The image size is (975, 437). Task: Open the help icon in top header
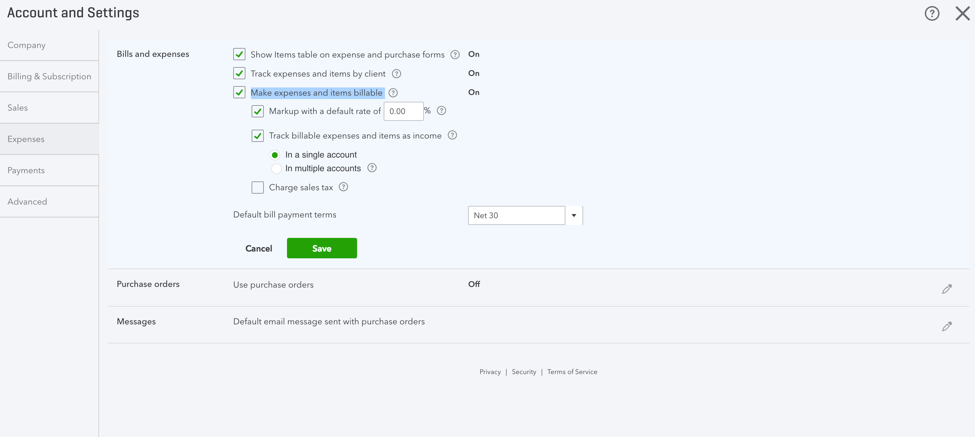[931, 13]
